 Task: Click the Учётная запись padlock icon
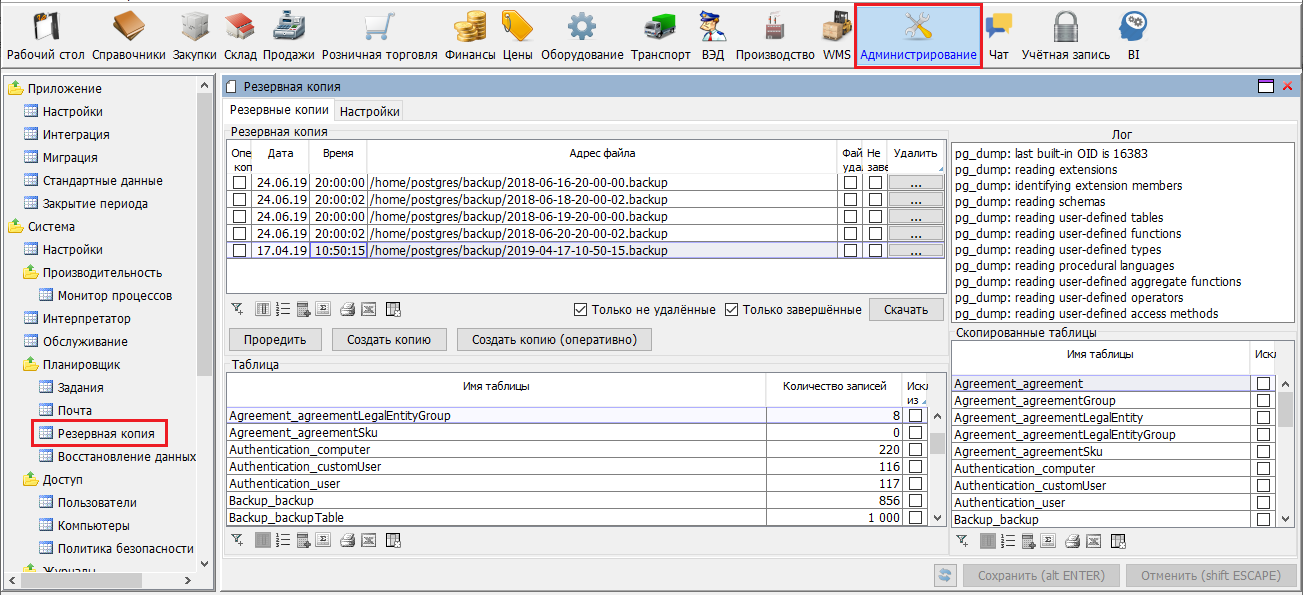[1065, 35]
